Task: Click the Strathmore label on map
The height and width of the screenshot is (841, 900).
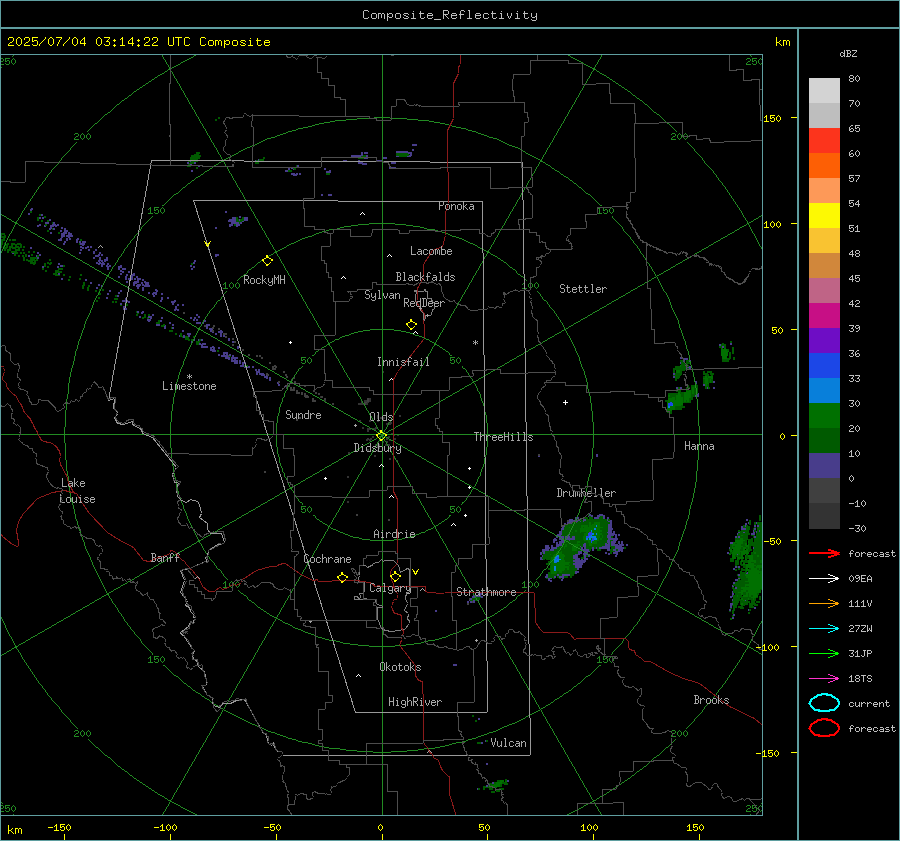Action: tap(486, 592)
